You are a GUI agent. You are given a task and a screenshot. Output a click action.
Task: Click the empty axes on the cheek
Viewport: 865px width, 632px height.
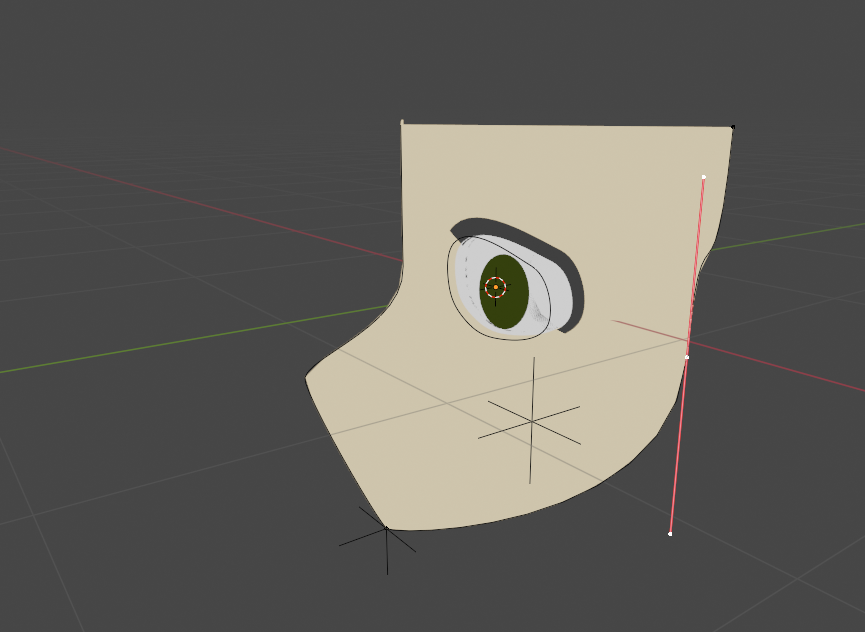(x=532, y=422)
